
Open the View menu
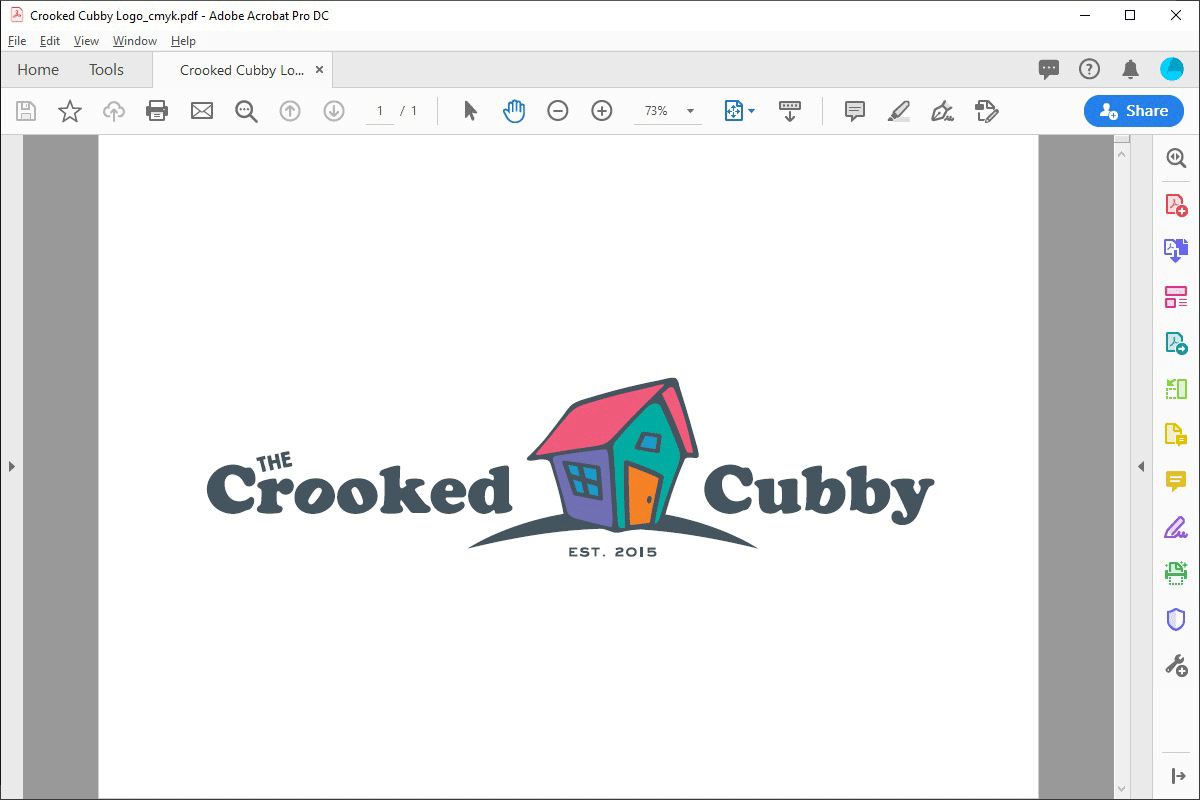coord(87,41)
